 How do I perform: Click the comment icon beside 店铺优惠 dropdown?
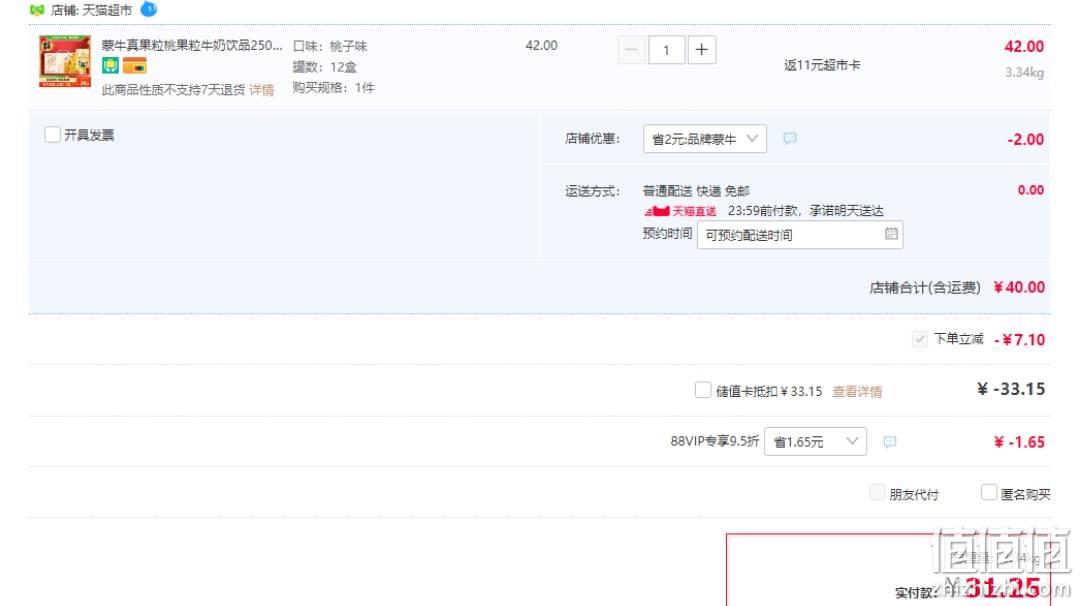click(789, 138)
